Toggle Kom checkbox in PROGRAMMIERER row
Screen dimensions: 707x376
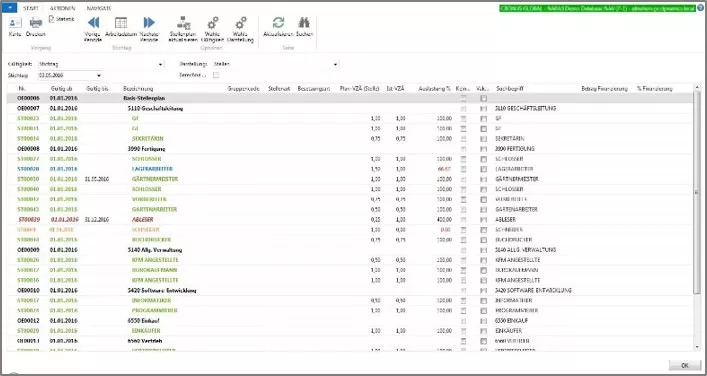(463, 311)
